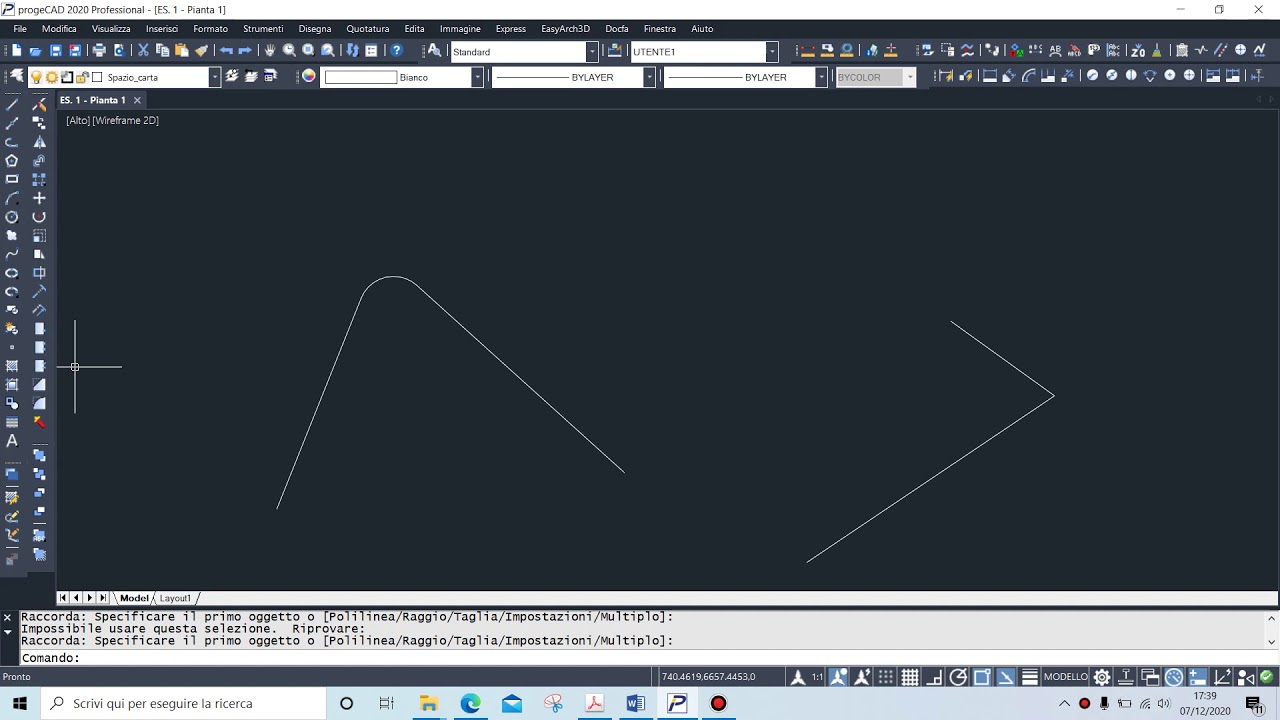Cut selection with the scissors icon
Image resolution: width=1280 pixels, height=720 pixels.
pyautogui.click(x=143, y=50)
